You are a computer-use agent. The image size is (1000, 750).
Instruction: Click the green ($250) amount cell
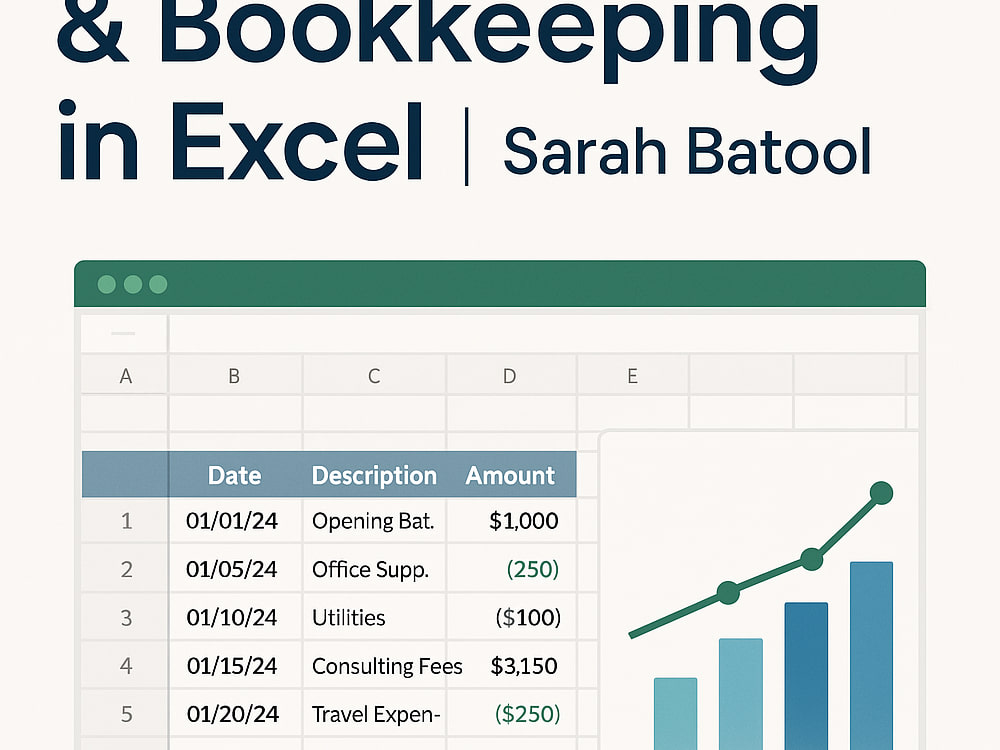coord(512,714)
